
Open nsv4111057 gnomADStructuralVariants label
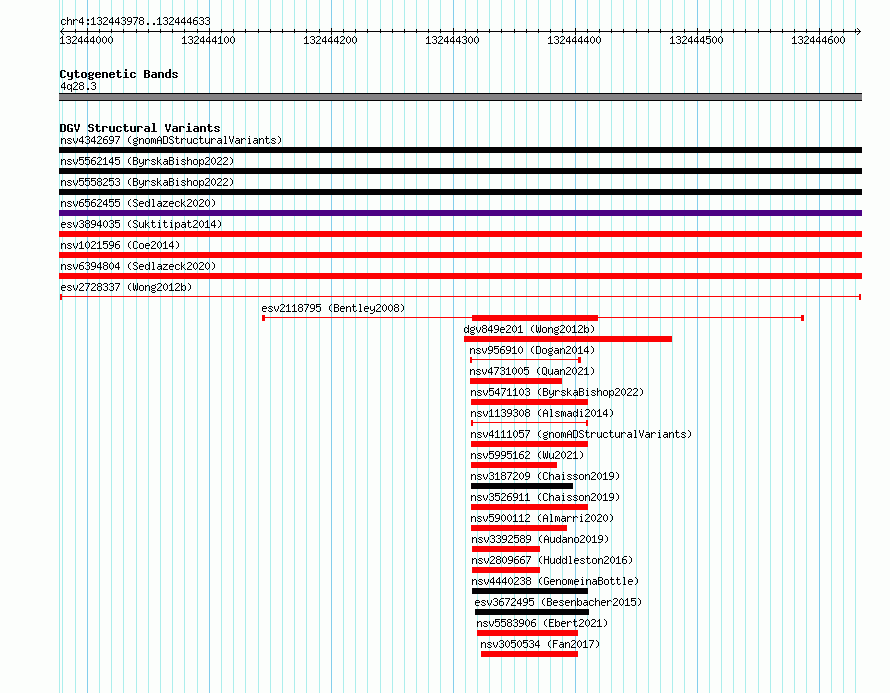click(581, 434)
